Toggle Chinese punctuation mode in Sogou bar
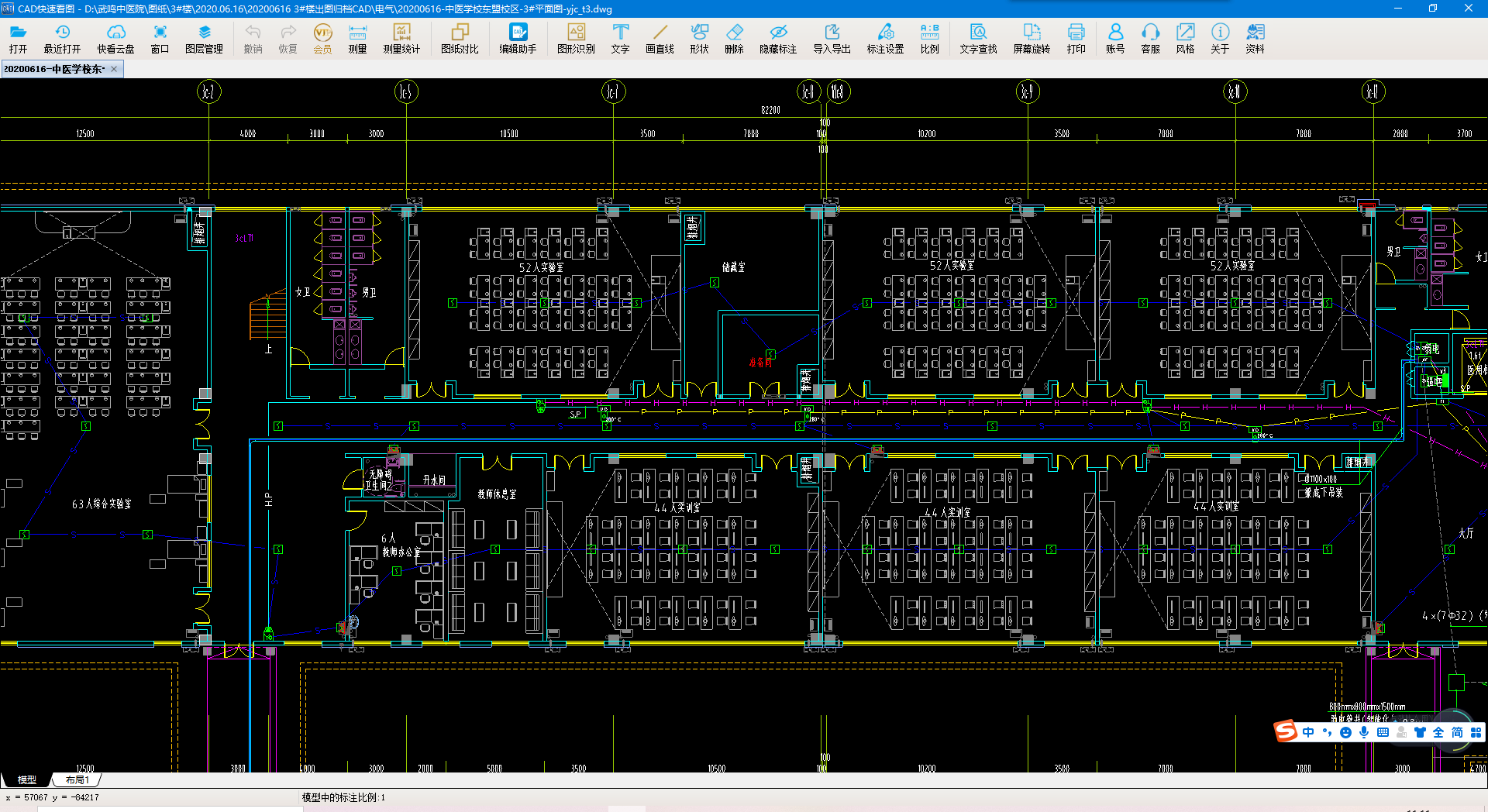 (x=1327, y=732)
